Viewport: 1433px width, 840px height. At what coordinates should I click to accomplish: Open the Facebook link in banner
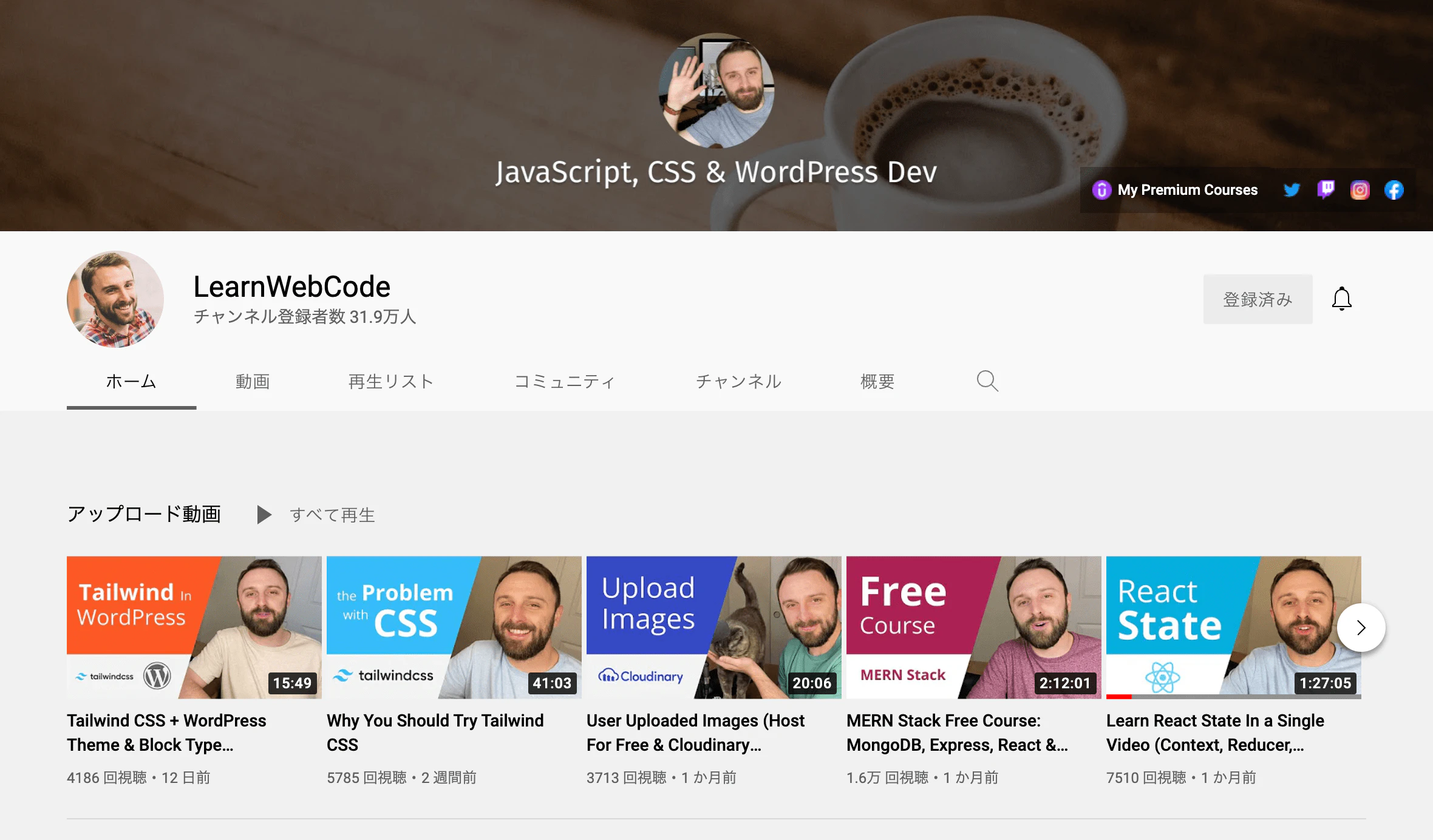click(x=1394, y=190)
